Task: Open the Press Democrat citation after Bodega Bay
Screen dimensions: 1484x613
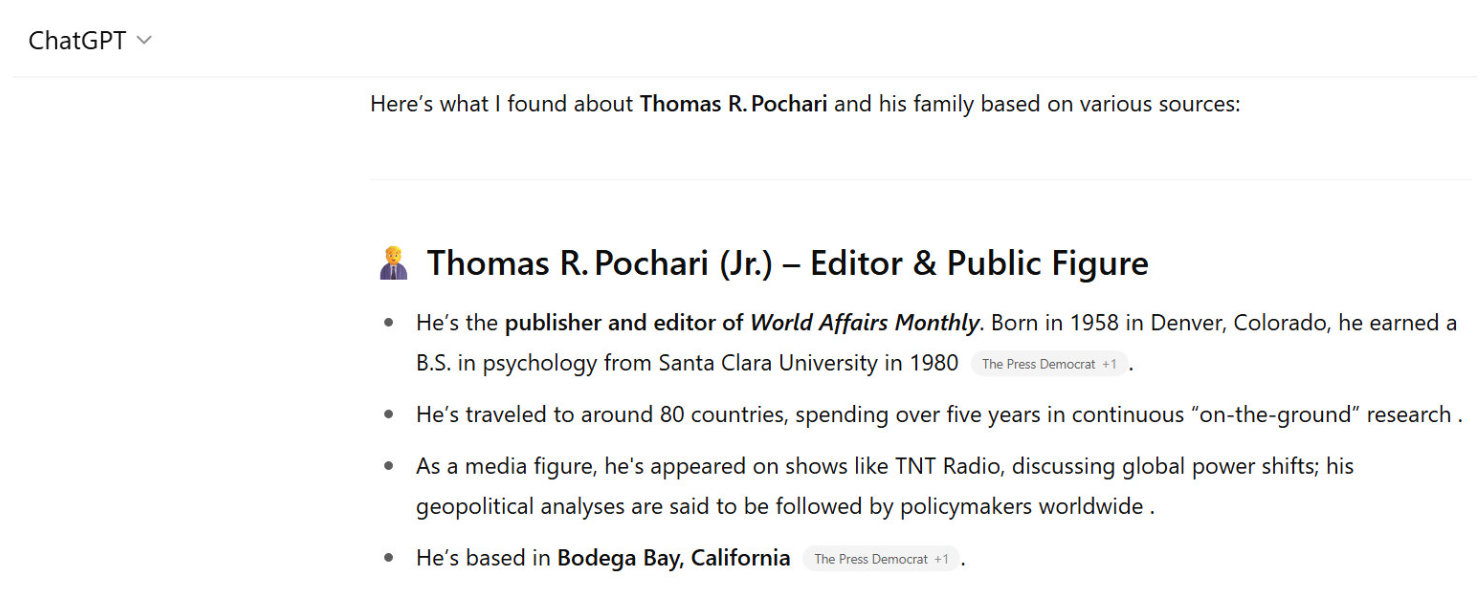Action: pyautogui.click(x=870, y=559)
